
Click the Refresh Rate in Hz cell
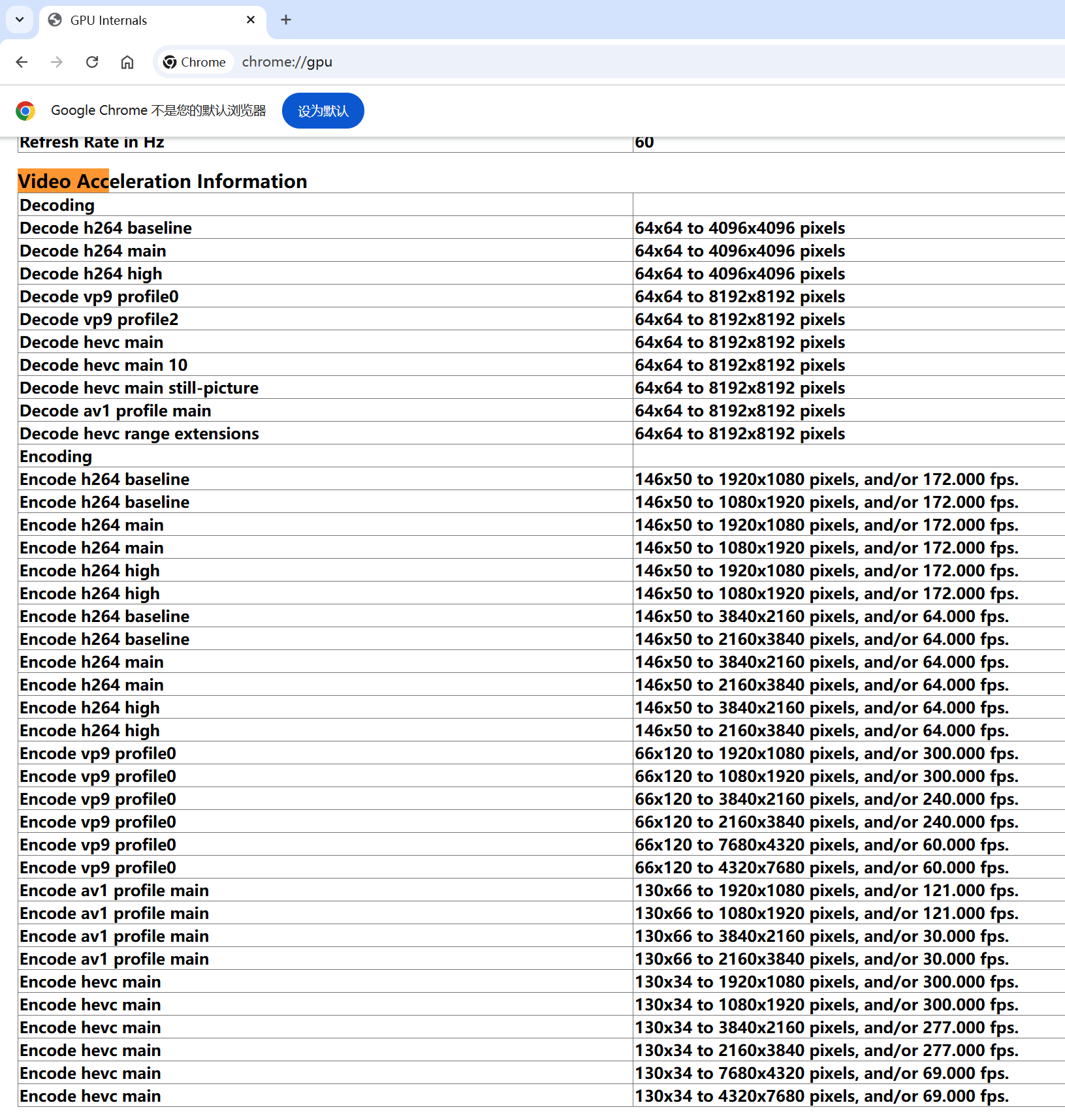point(325,144)
